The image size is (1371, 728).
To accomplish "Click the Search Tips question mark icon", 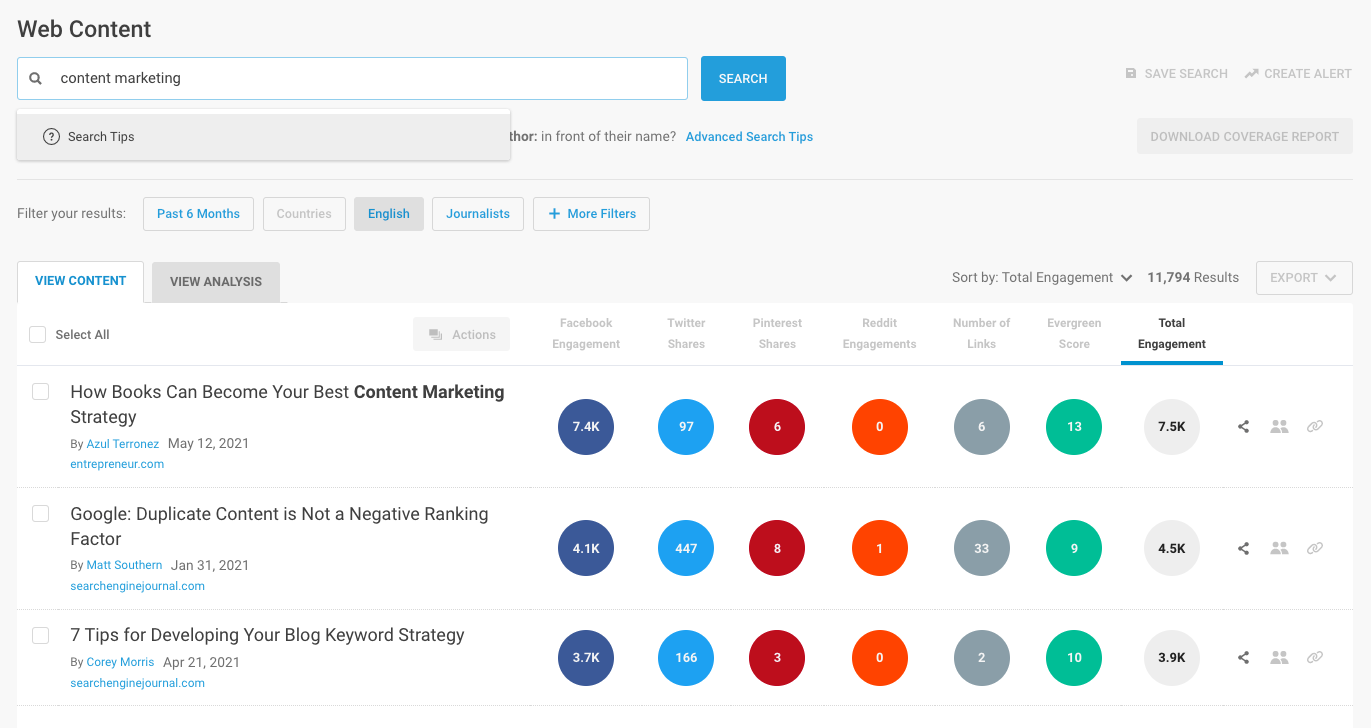I will coord(51,137).
